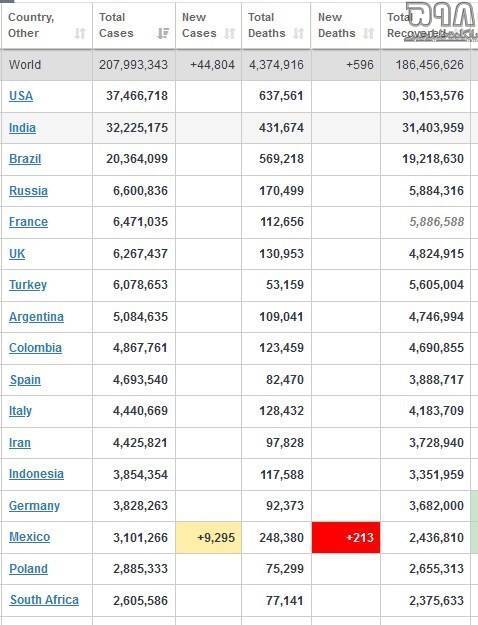The width and height of the screenshot is (478, 625).
Task: Click Mexico's red +213 new deaths cell
Action: coord(346,537)
